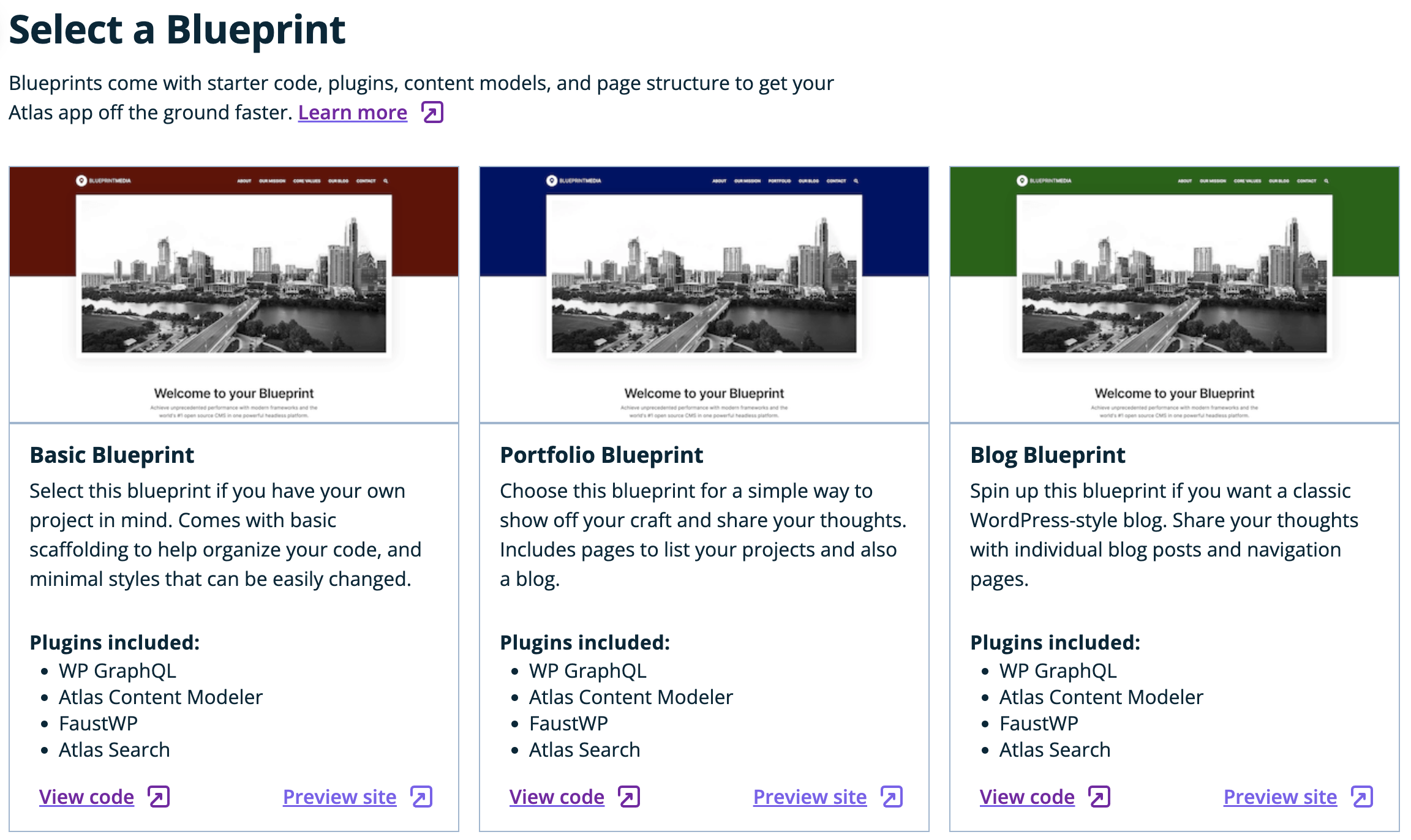Open the Learn more link
The image size is (1411, 840).
[x=352, y=113]
